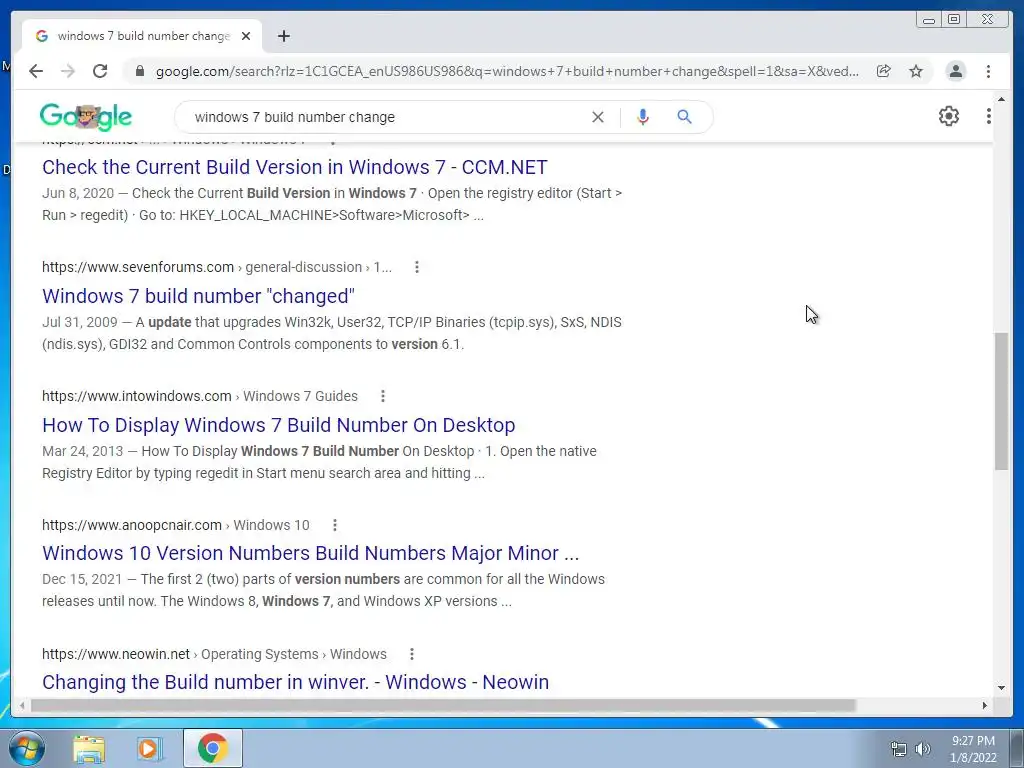Share this page using the share icon
1024x768 pixels.
point(884,71)
